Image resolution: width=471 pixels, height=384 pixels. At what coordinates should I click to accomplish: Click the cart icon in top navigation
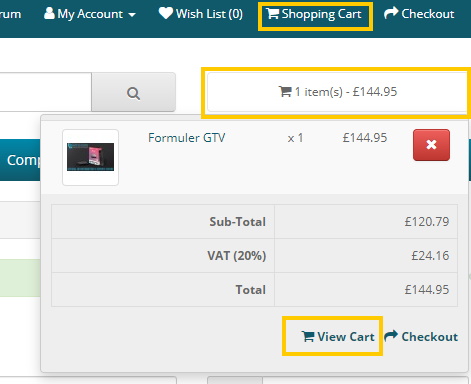point(273,13)
